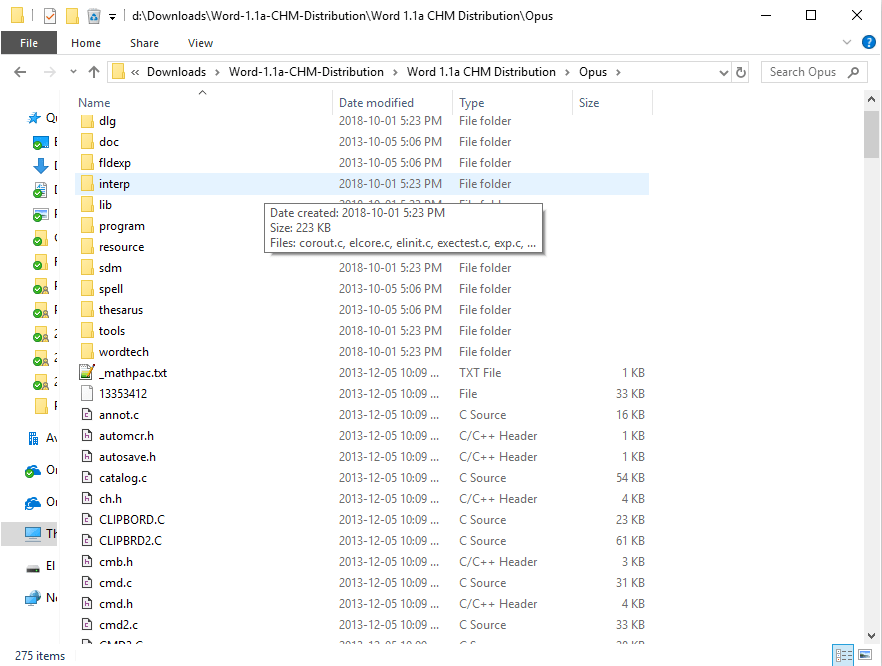Image resolution: width=882 pixels, height=666 pixels.
Task: Click the Properties checkmark icon in Quick Access Toolbar
Action: 48,15
